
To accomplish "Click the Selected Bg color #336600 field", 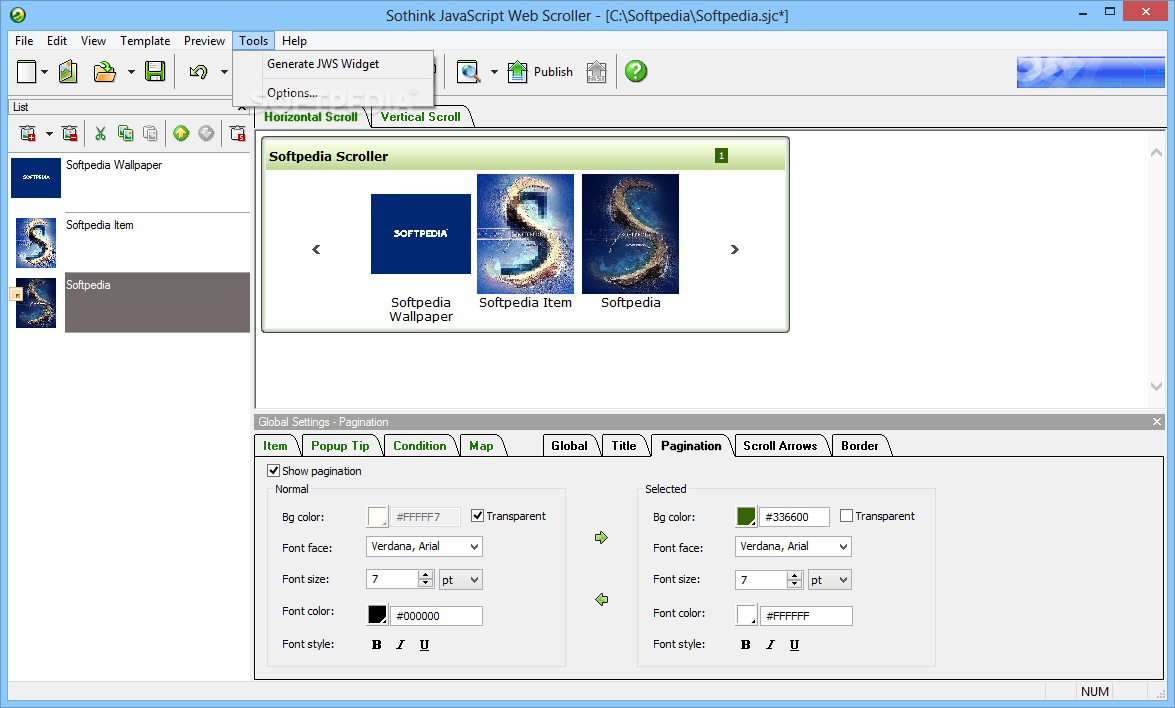I will [x=794, y=517].
